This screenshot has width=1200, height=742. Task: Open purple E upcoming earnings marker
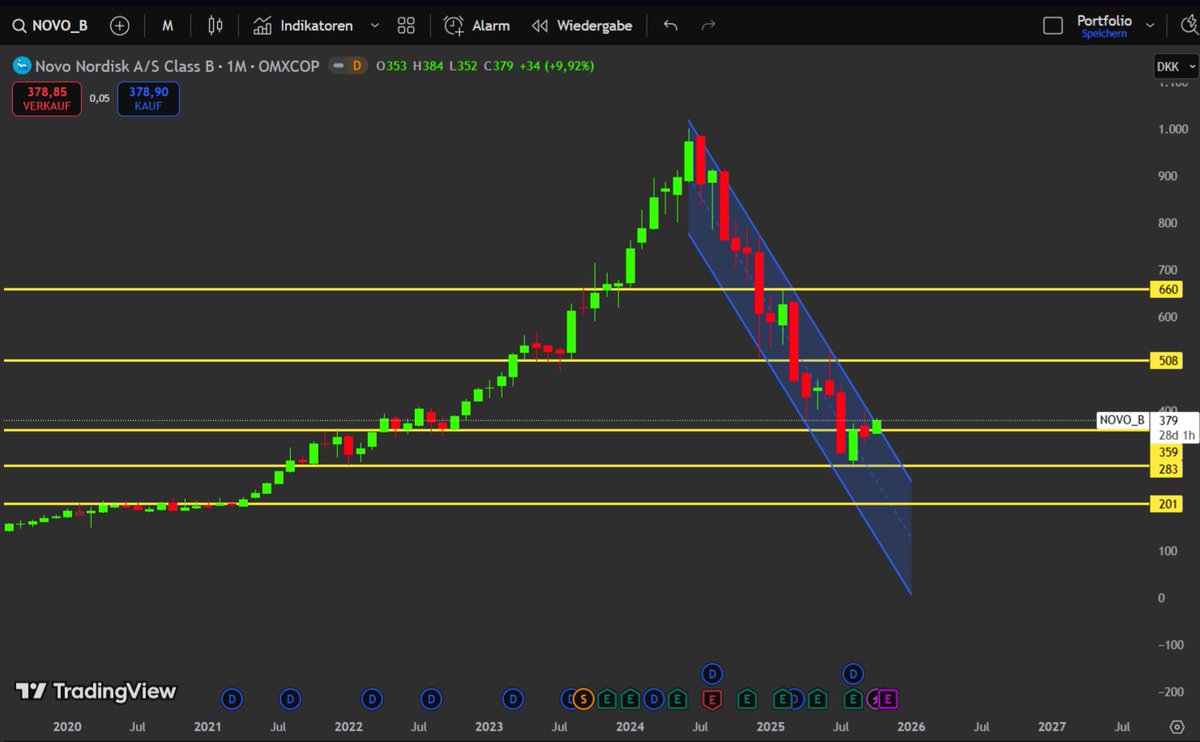[x=887, y=698]
